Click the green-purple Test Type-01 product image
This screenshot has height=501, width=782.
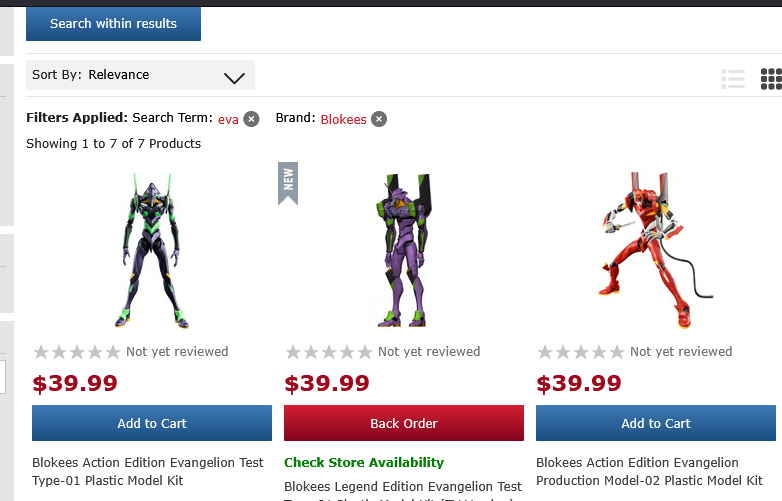(152, 250)
